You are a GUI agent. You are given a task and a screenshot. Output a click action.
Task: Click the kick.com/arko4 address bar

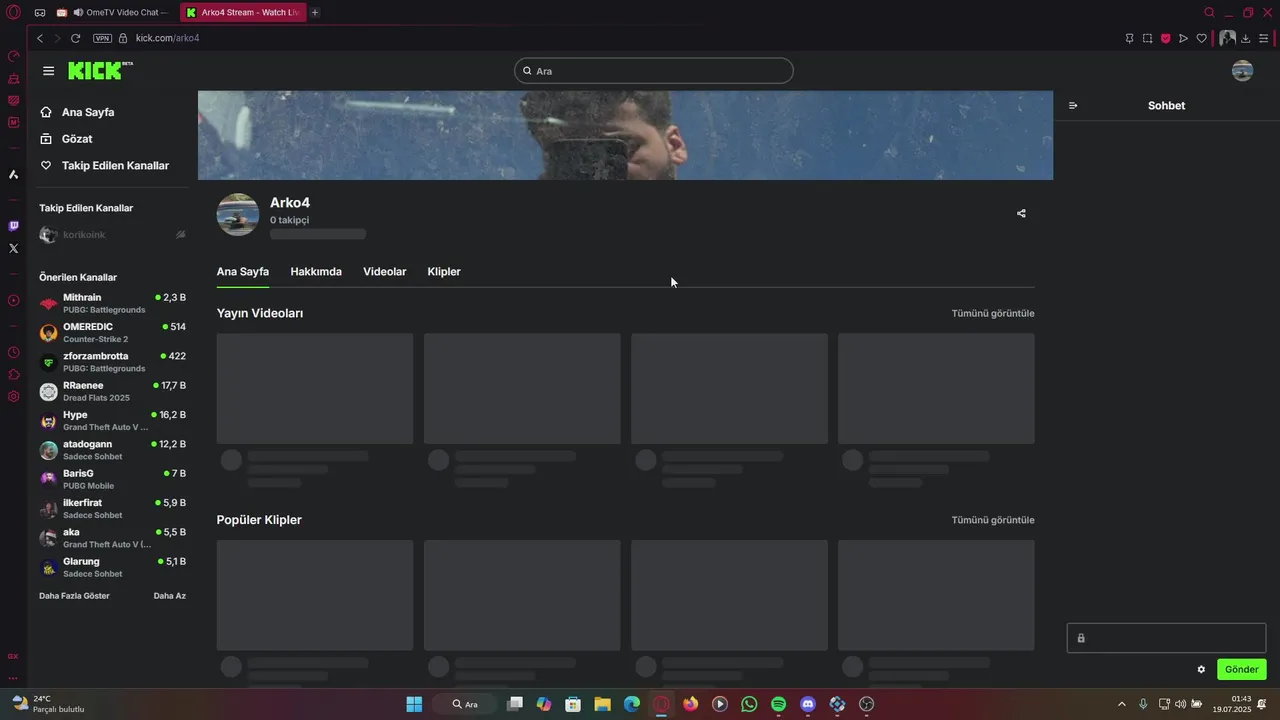pos(168,38)
